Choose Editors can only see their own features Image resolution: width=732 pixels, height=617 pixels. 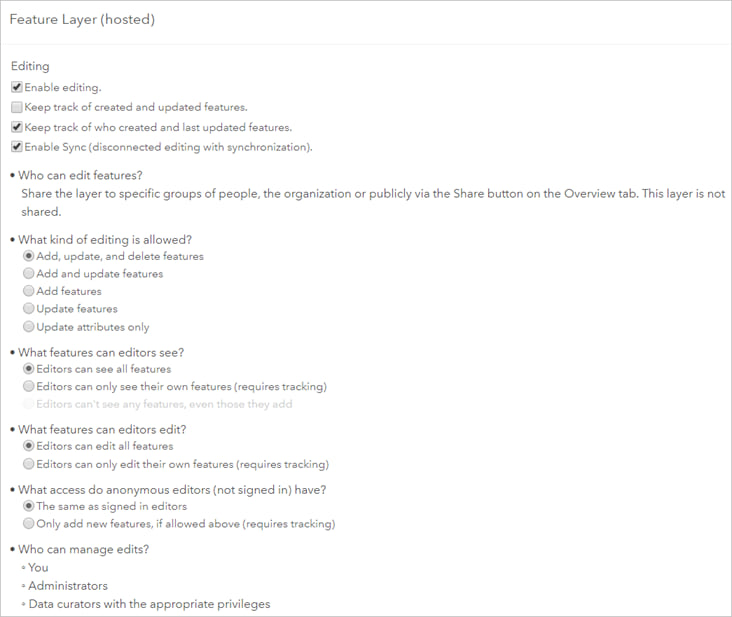coord(29,386)
